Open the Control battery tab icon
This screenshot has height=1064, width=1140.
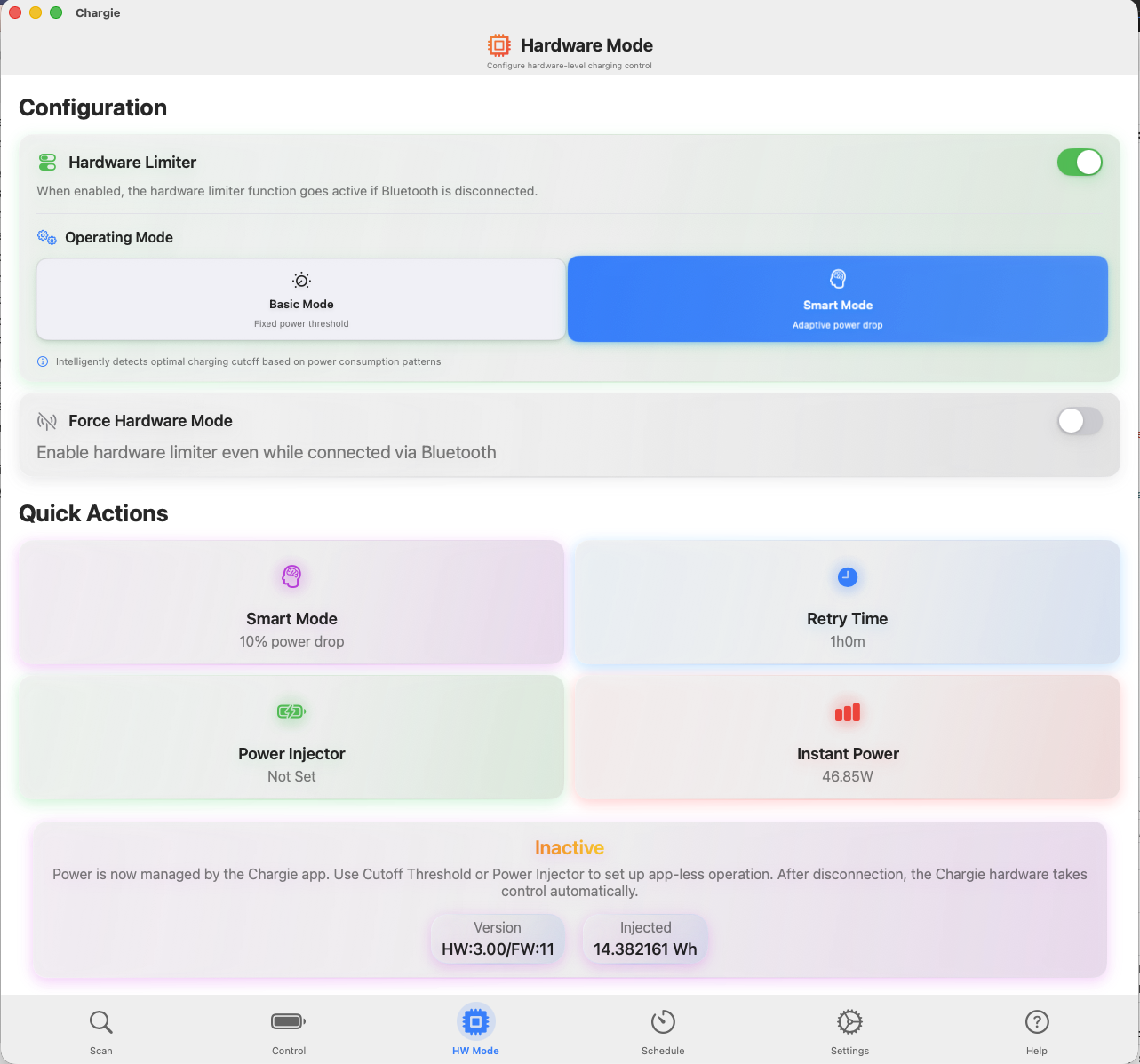289,1022
